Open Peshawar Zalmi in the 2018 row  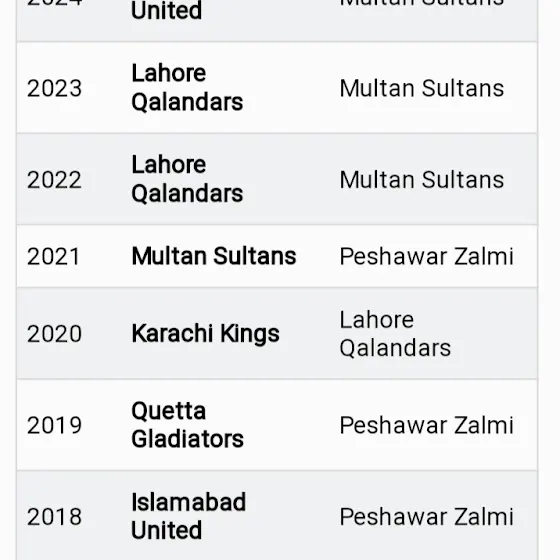426,516
